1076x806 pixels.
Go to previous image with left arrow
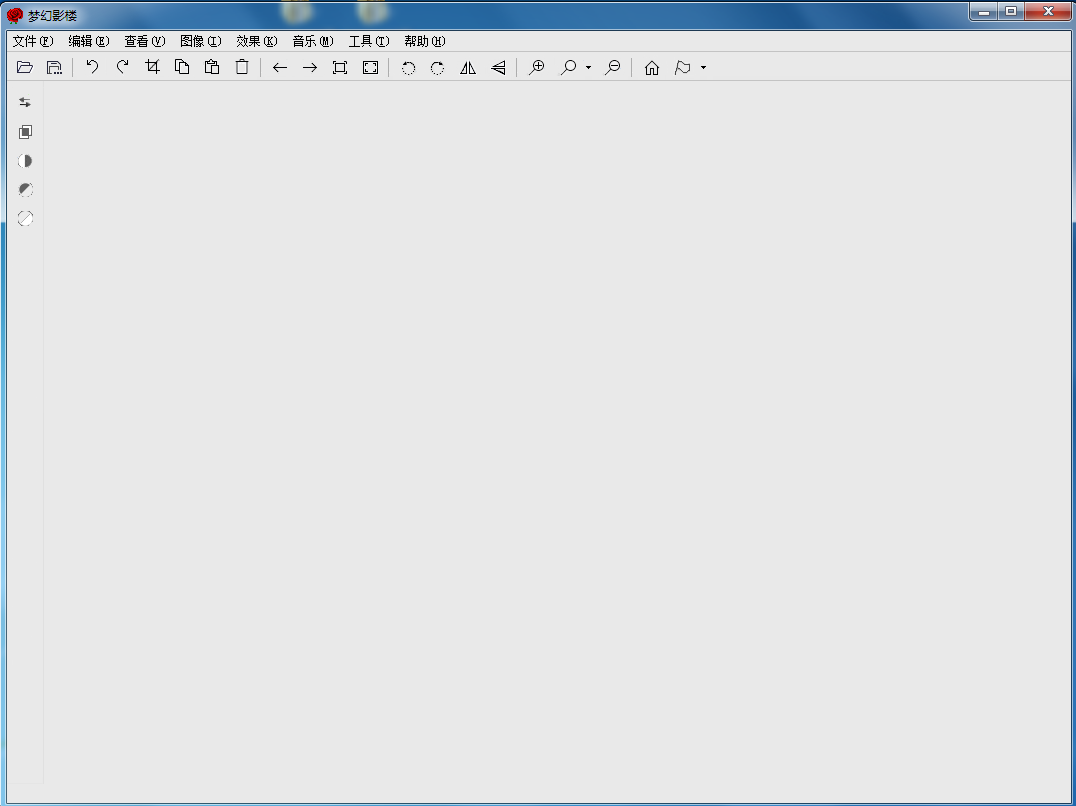pyautogui.click(x=279, y=67)
